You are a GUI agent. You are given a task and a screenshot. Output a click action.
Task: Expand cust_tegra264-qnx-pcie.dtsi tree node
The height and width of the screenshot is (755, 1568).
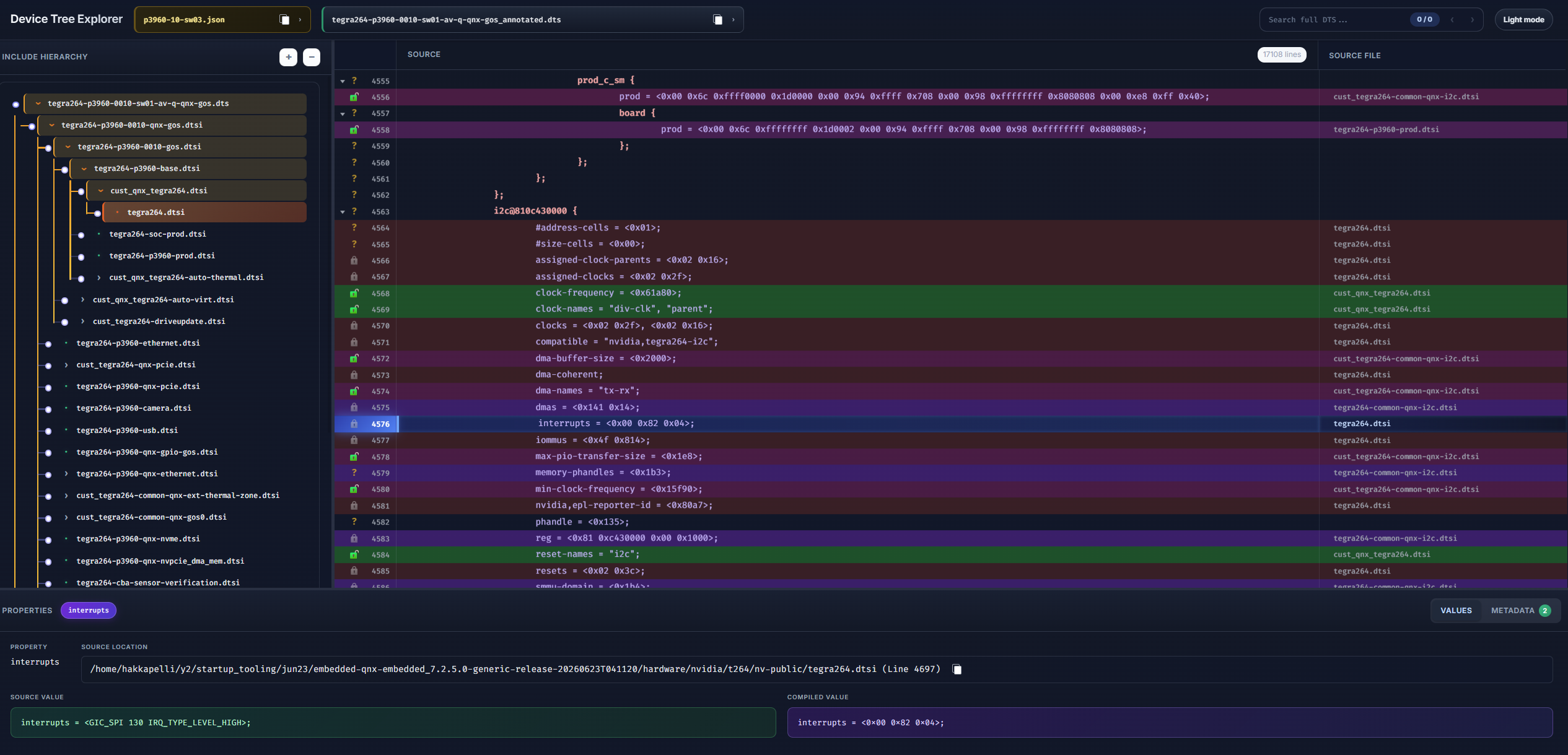pyautogui.click(x=66, y=365)
